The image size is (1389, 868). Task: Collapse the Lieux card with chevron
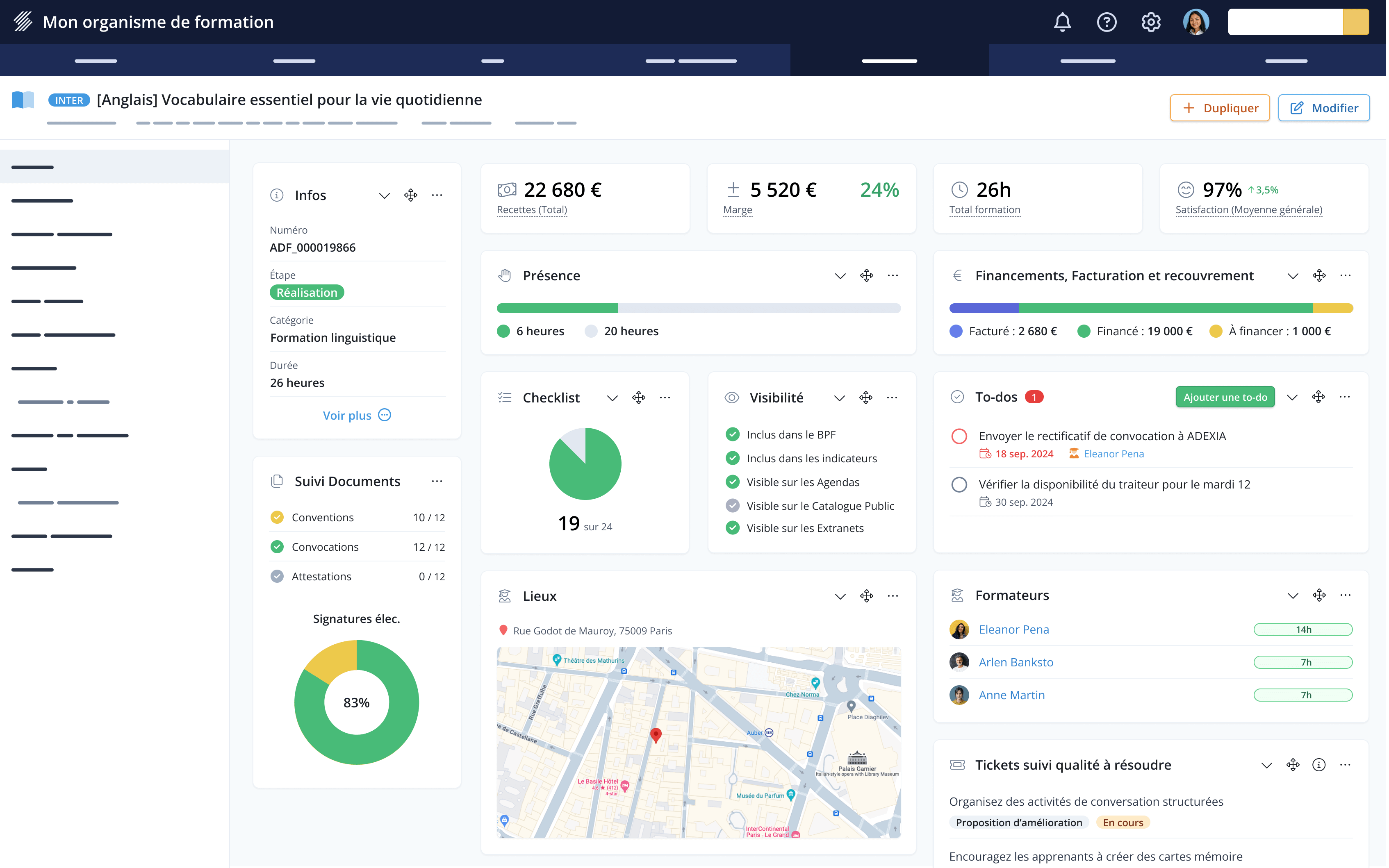click(840, 596)
